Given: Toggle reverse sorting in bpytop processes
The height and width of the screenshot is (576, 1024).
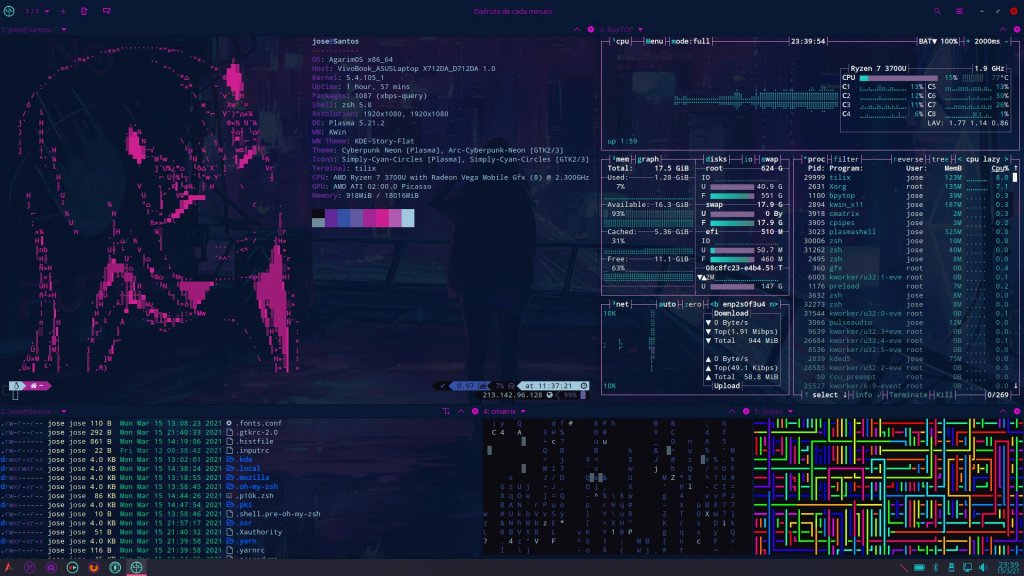Looking at the screenshot, I should click(908, 158).
